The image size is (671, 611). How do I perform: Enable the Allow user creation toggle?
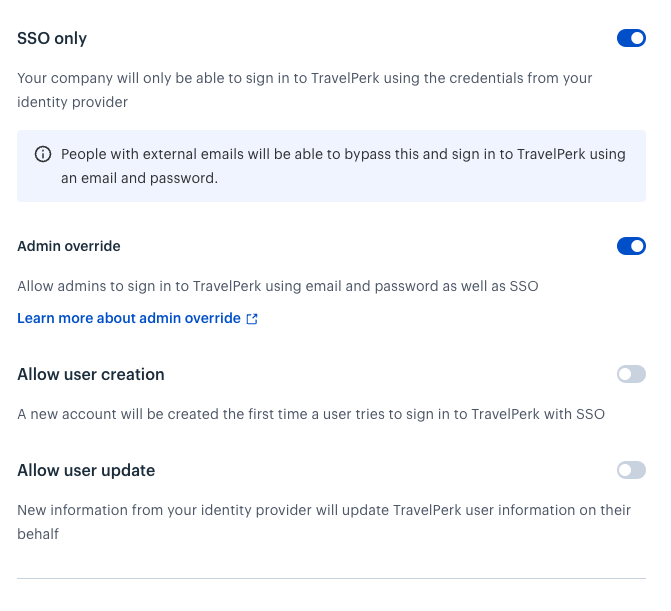[x=631, y=374]
